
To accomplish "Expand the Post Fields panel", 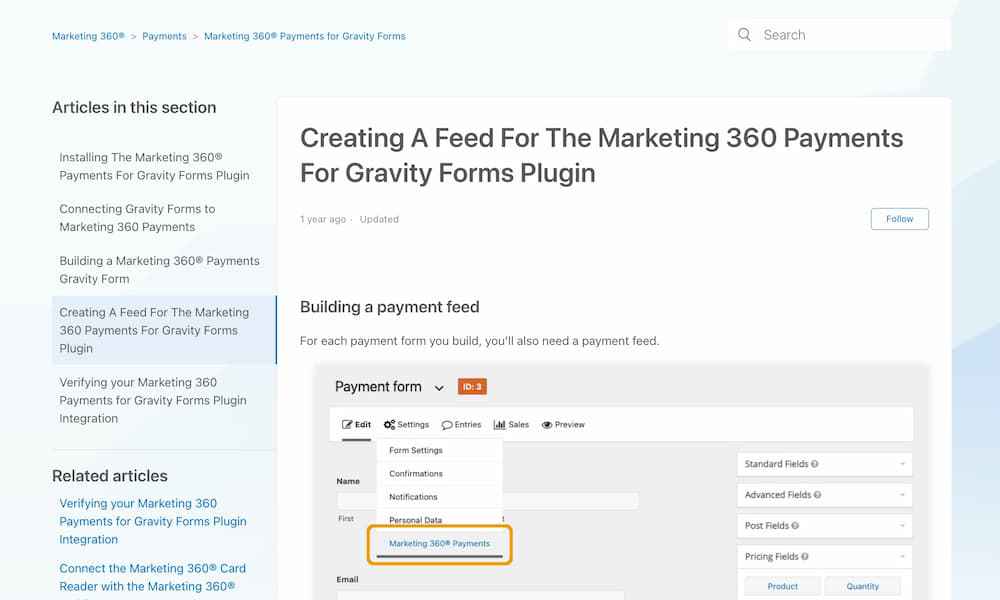I will pos(825,526).
